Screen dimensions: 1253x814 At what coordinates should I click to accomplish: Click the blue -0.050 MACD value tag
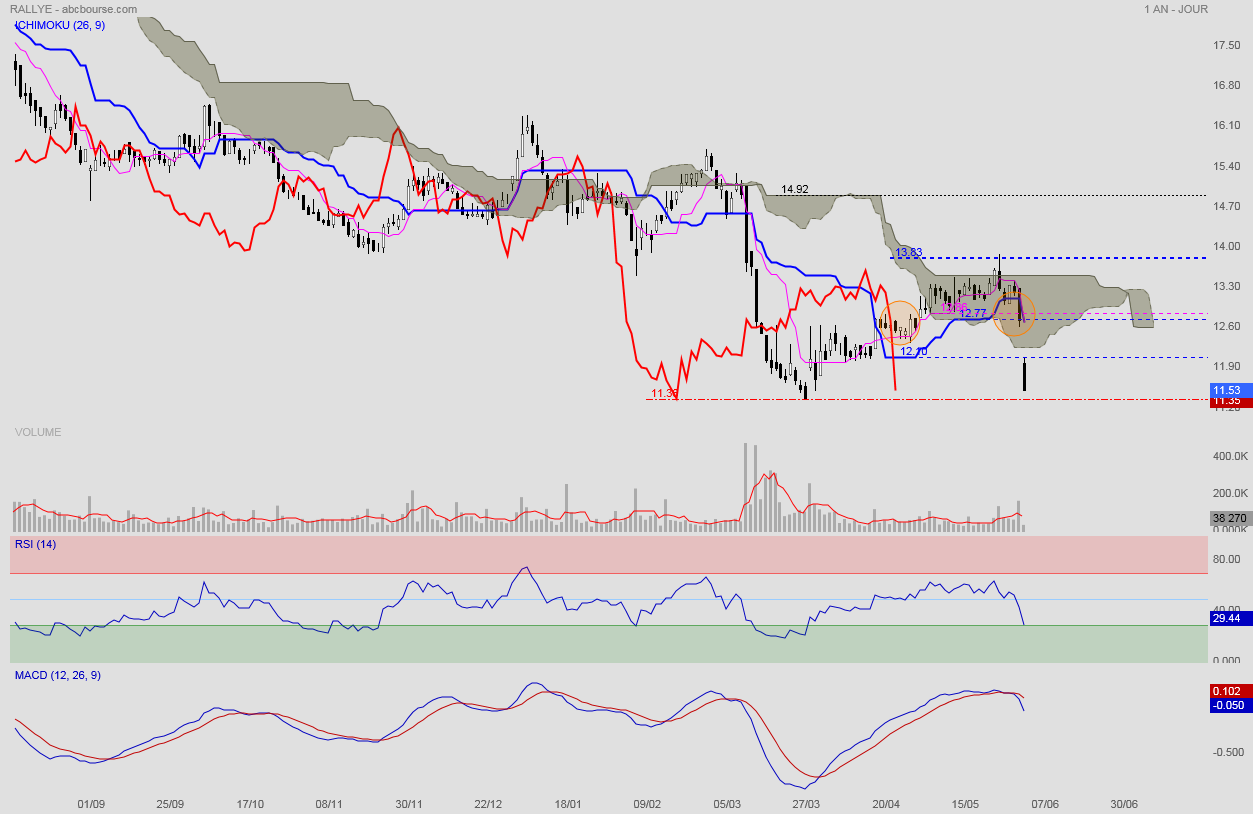pyautogui.click(x=1226, y=705)
